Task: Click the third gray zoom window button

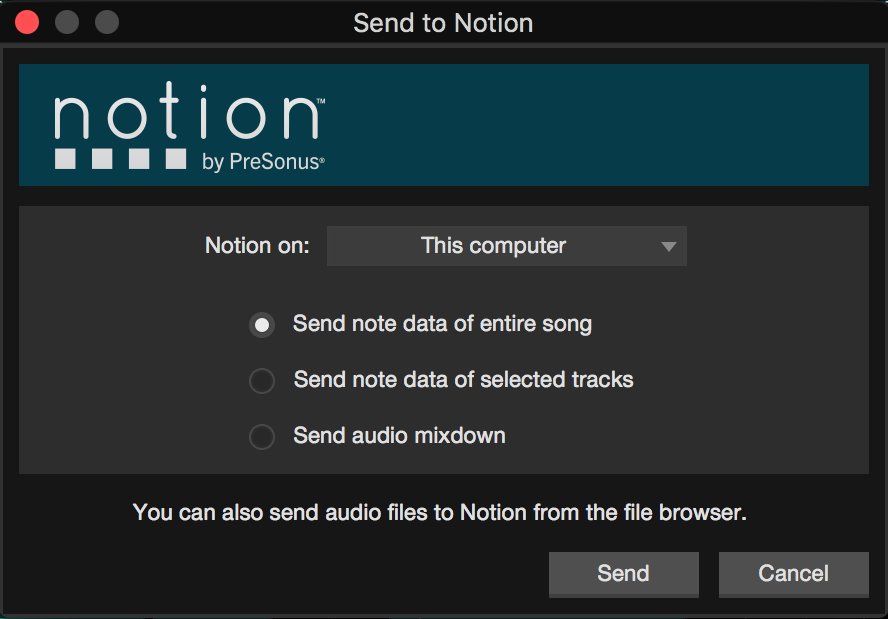Action: (106, 22)
